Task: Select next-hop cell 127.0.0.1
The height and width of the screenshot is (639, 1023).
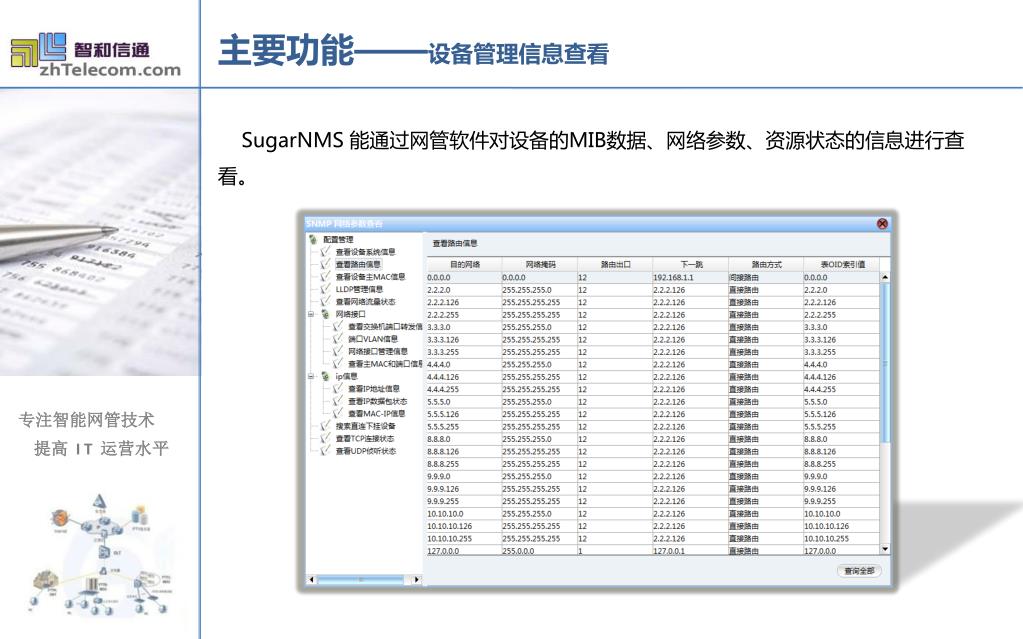Action: tap(690, 551)
